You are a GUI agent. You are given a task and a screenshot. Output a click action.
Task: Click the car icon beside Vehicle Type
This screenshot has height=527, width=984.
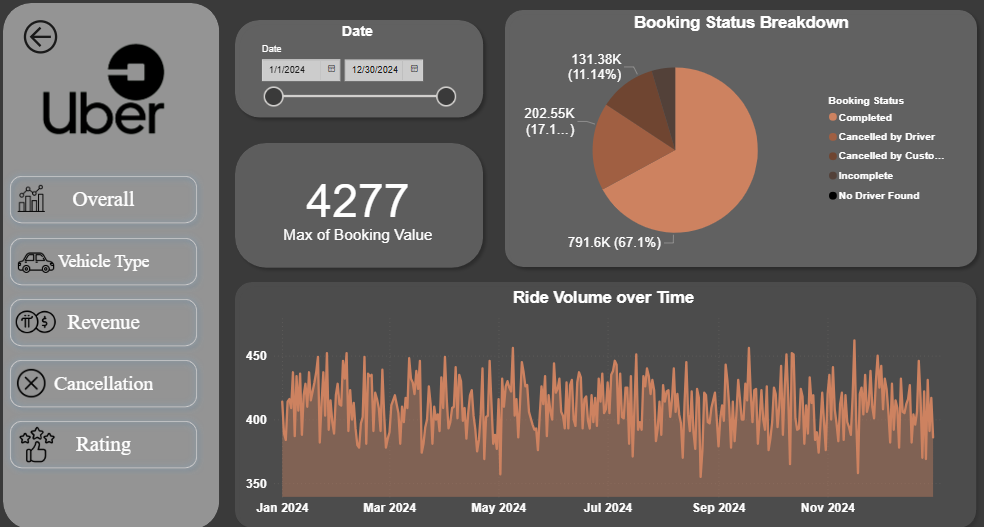tap(35, 262)
